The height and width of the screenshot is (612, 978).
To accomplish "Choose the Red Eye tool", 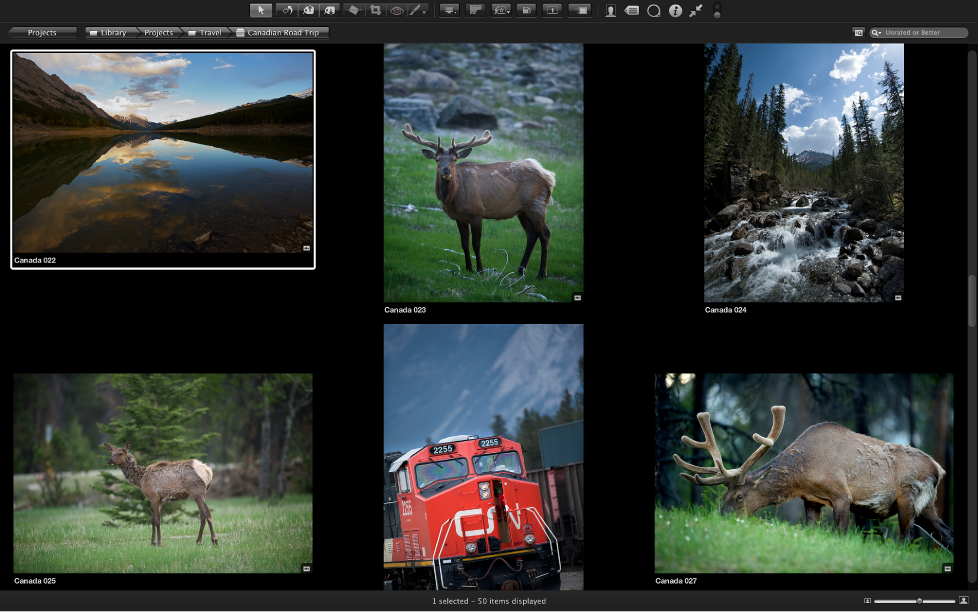I will pos(397,10).
